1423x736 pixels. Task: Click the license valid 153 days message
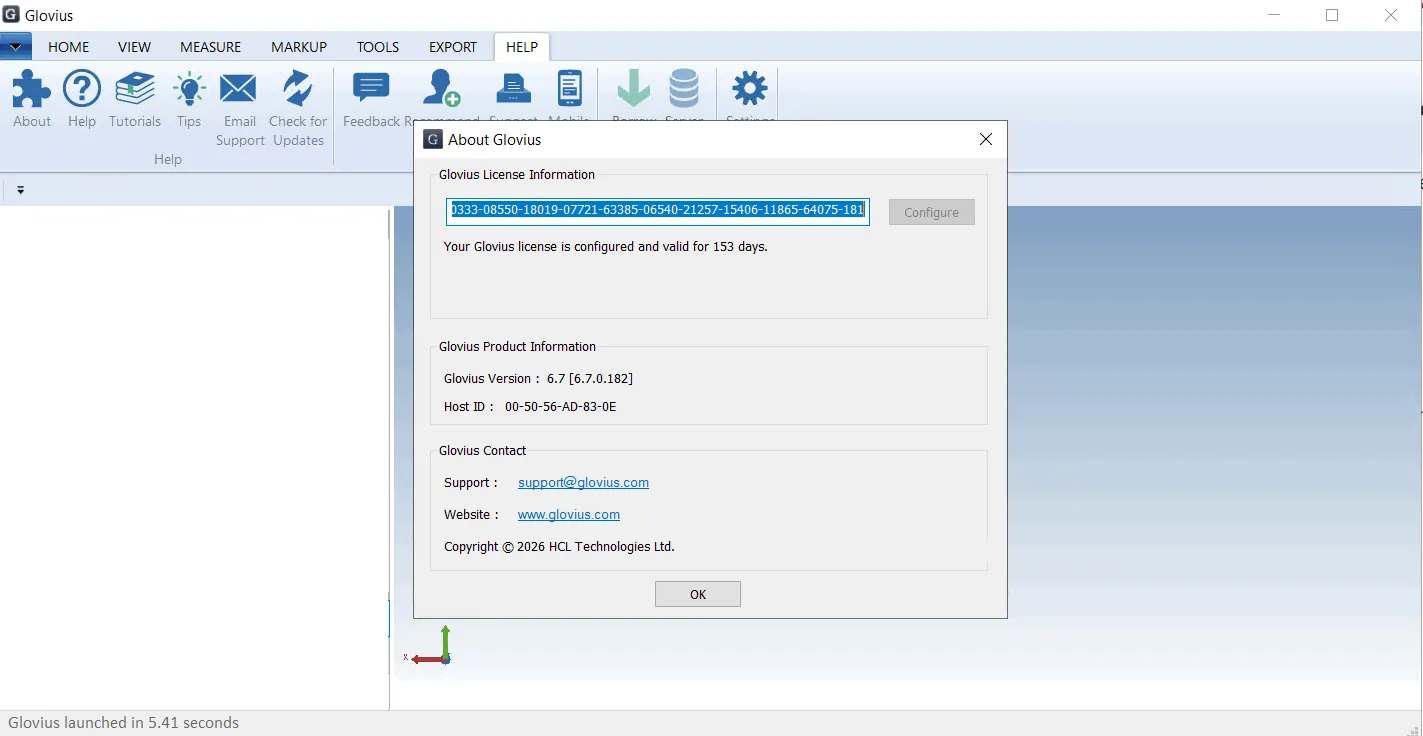(x=606, y=246)
